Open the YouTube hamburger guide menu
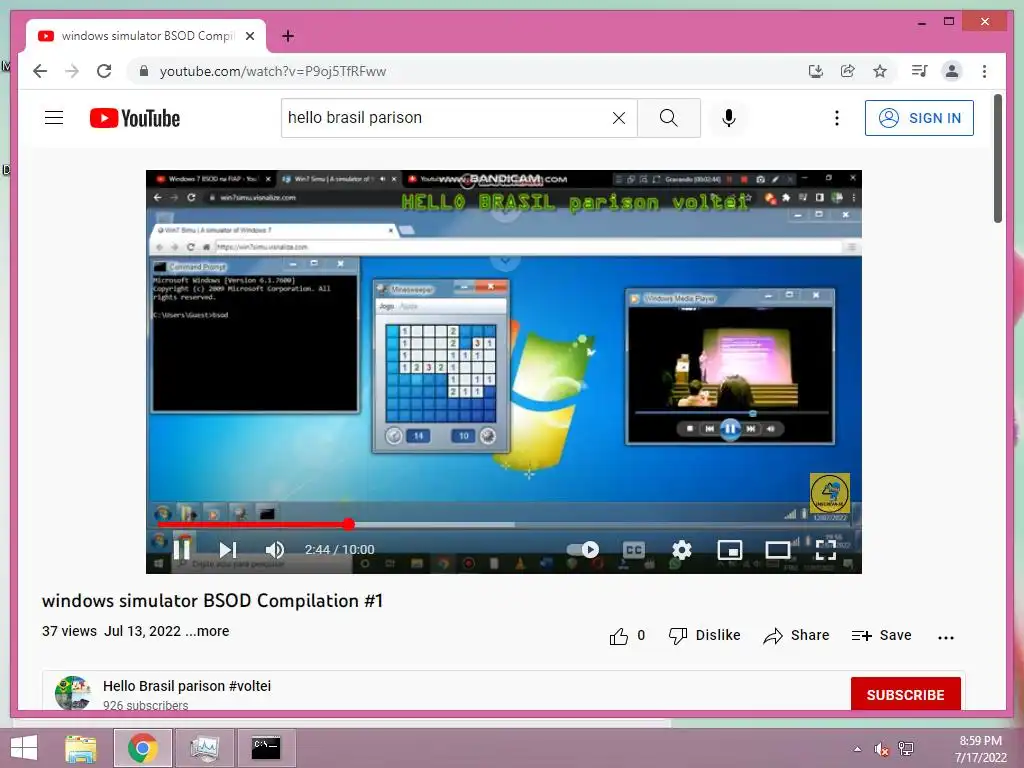The width and height of the screenshot is (1024, 768). 54,118
